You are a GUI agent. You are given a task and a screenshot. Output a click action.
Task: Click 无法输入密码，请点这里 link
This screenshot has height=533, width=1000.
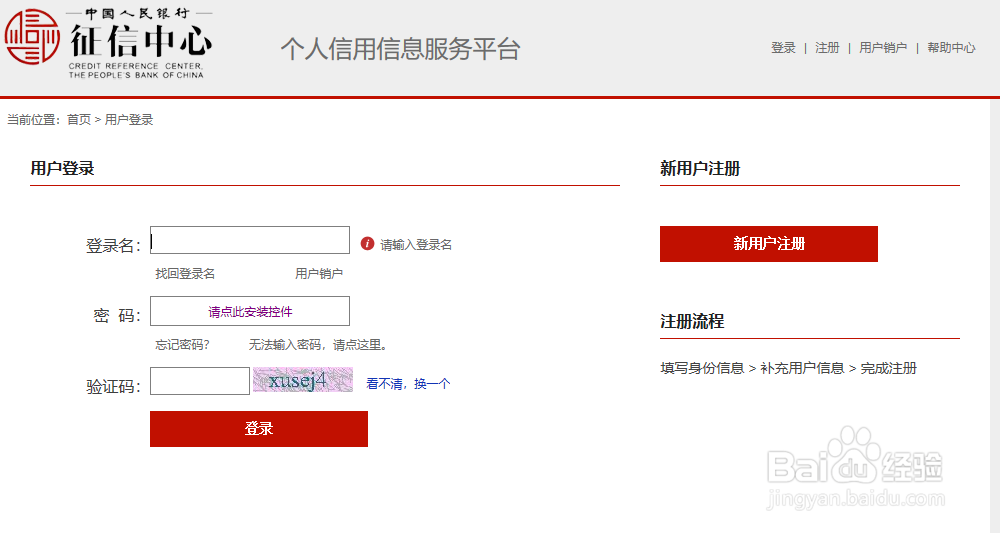318,345
